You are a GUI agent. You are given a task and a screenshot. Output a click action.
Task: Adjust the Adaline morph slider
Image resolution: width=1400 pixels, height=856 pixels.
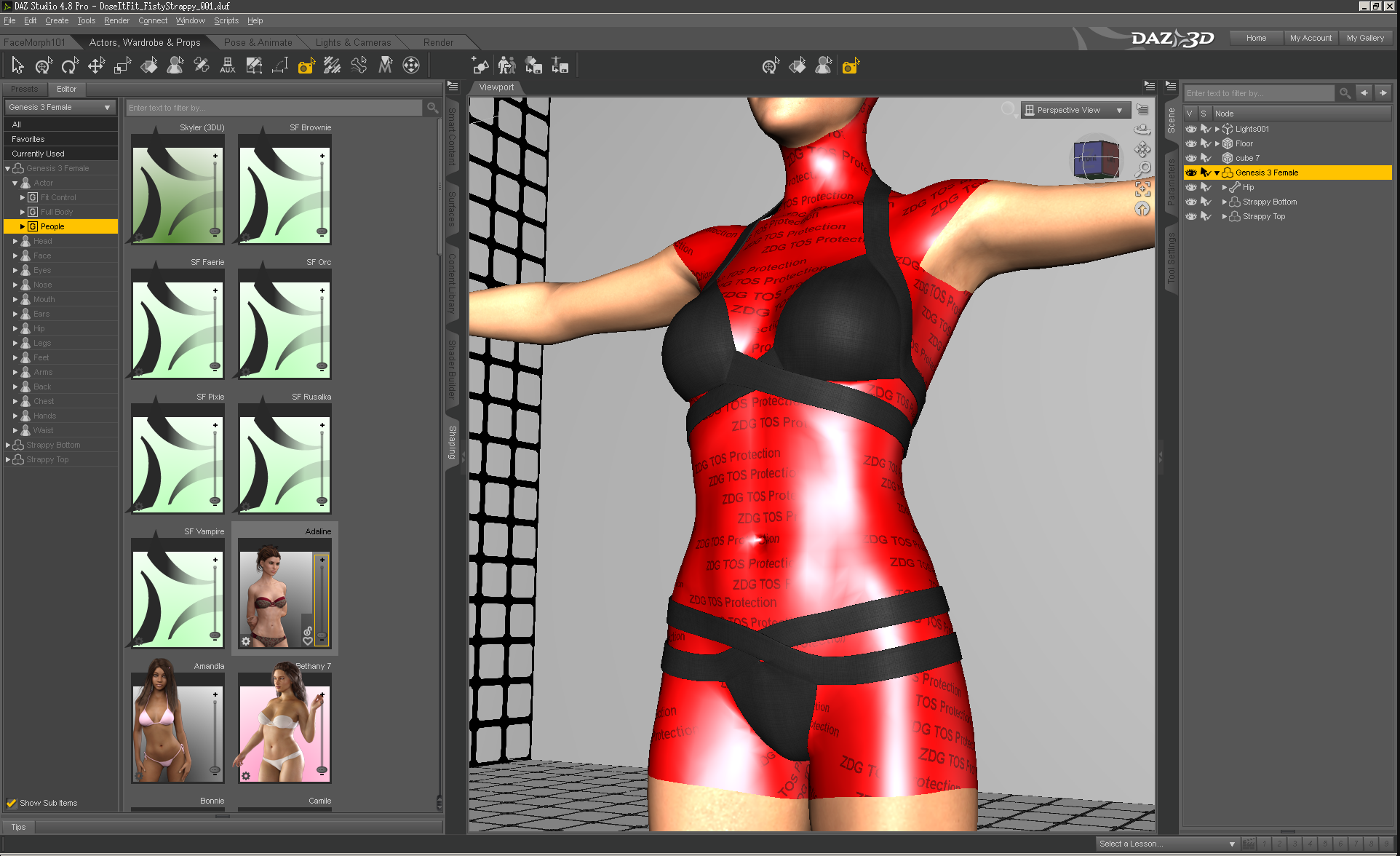tap(322, 597)
